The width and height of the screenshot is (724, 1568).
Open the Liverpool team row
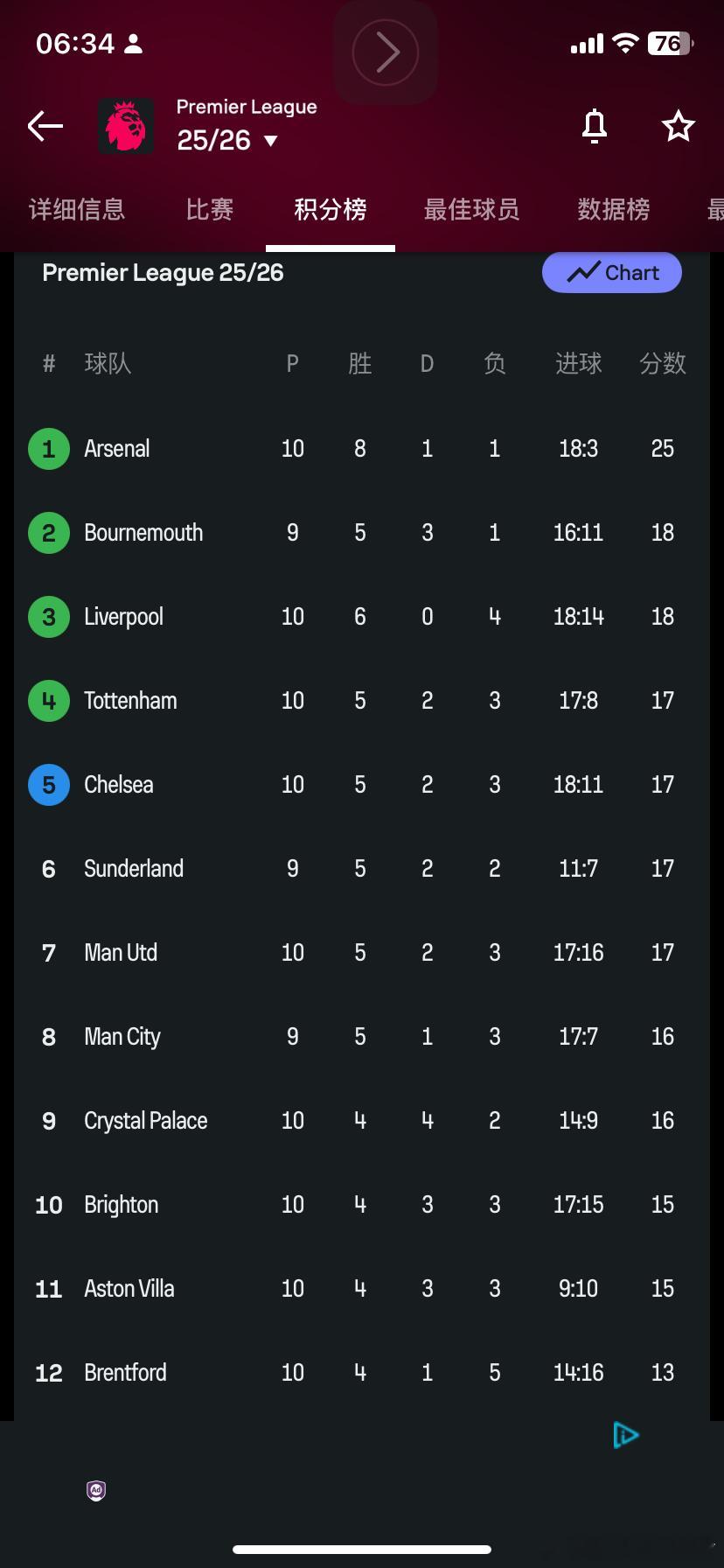[123, 617]
